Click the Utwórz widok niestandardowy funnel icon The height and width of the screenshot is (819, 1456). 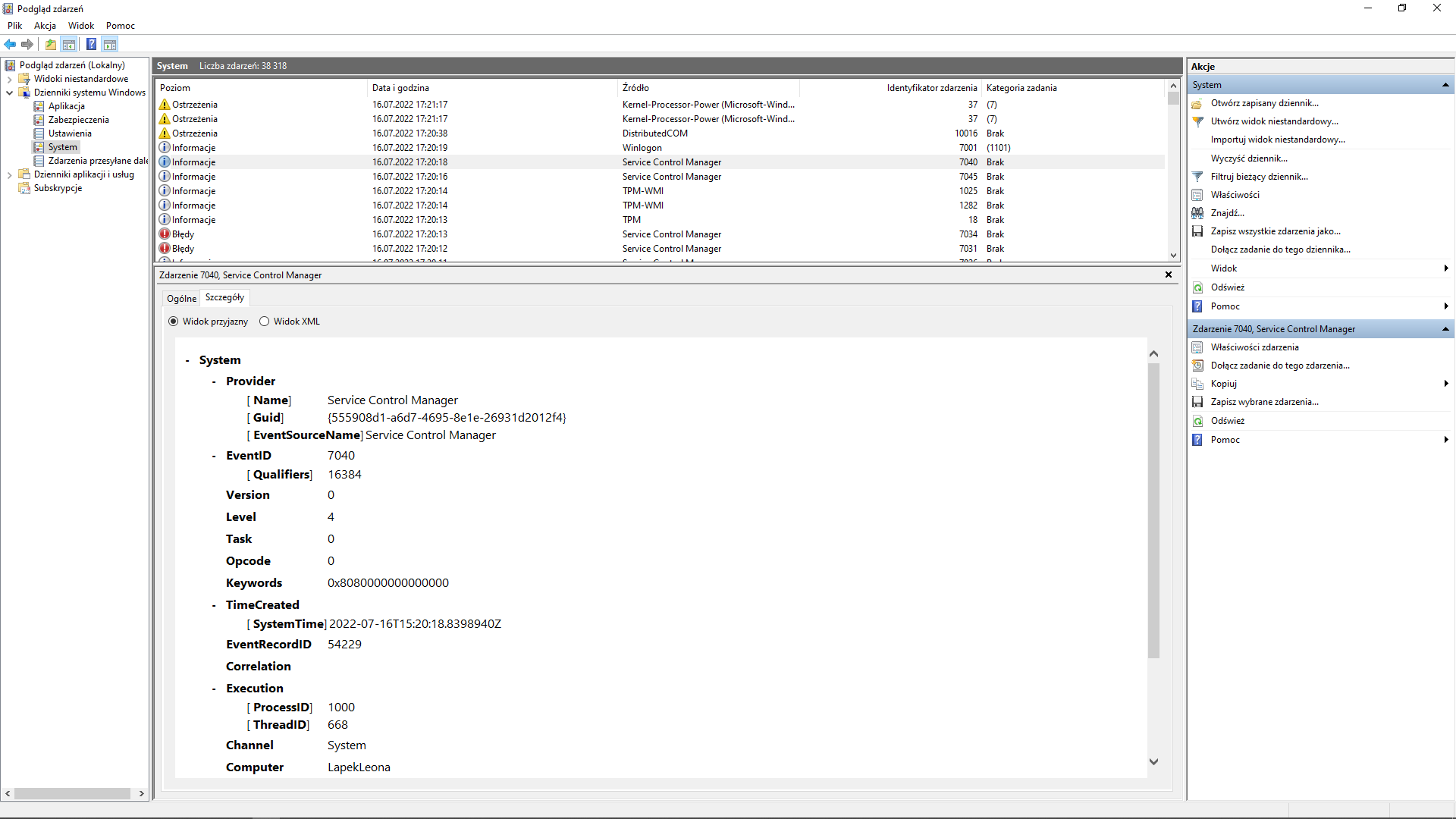point(1197,121)
